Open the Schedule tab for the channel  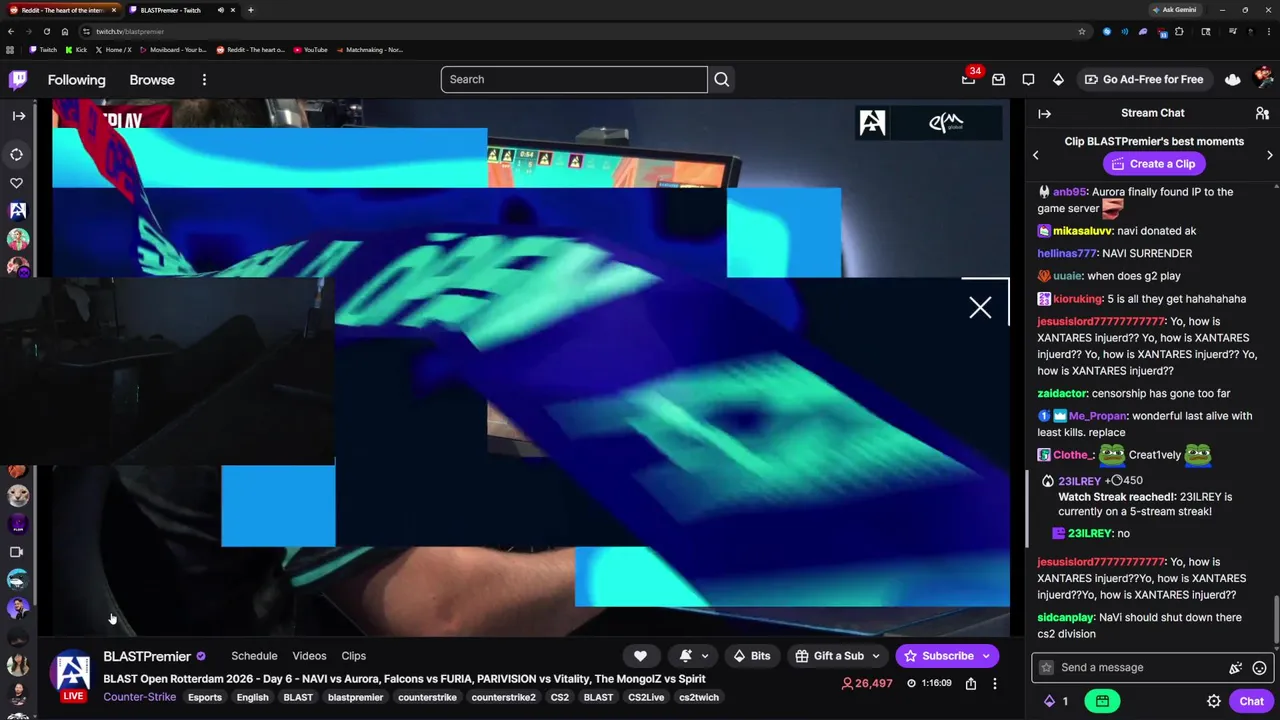point(254,656)
